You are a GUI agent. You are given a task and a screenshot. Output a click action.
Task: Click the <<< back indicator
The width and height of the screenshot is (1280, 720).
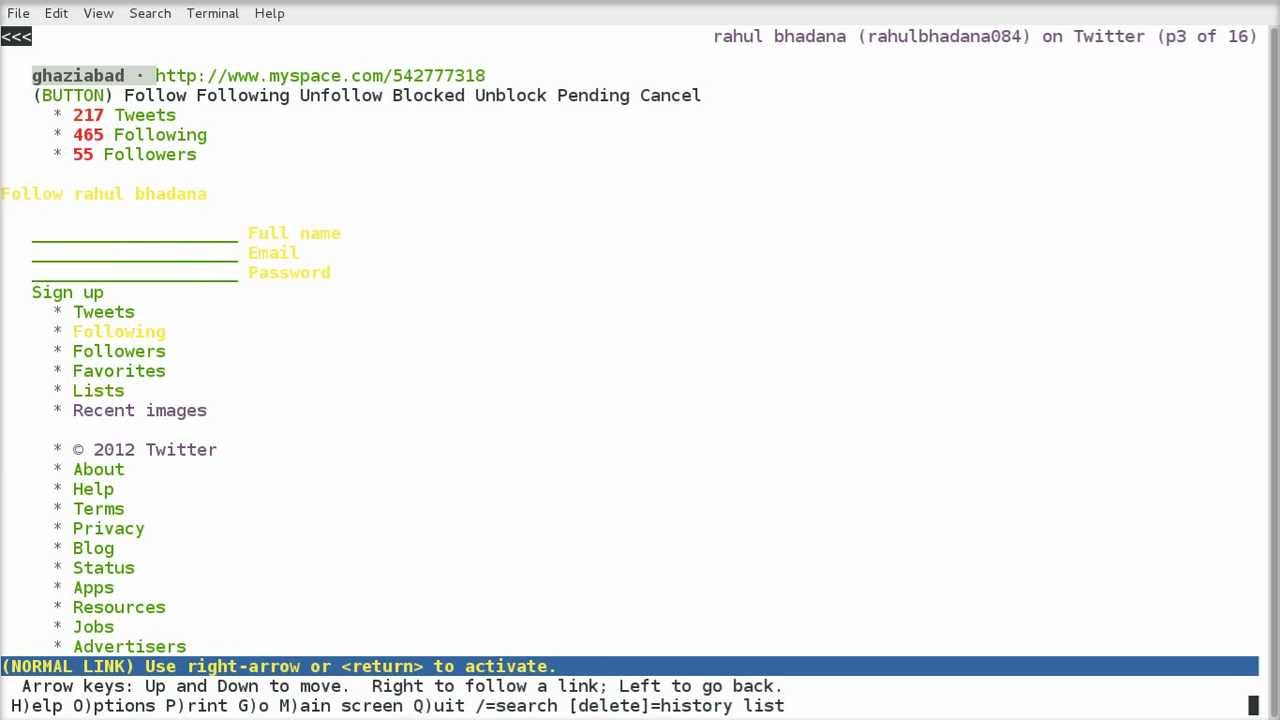[16, 37]
